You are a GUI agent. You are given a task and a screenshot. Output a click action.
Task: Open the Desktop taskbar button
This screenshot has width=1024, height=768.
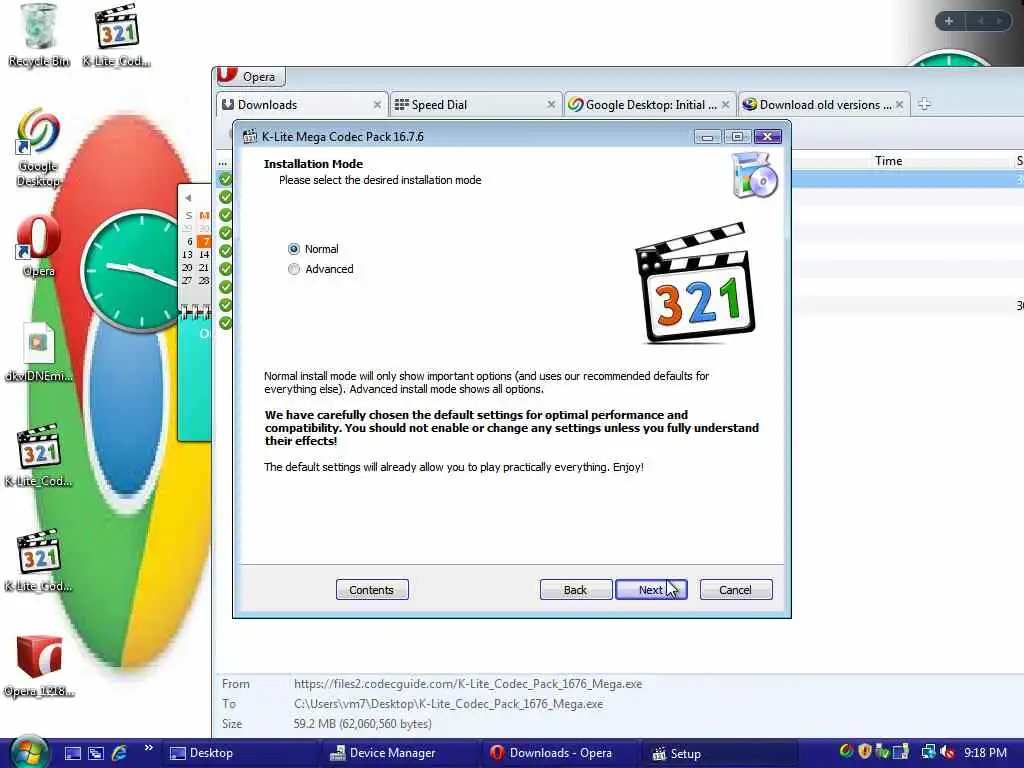coord(239,753)
